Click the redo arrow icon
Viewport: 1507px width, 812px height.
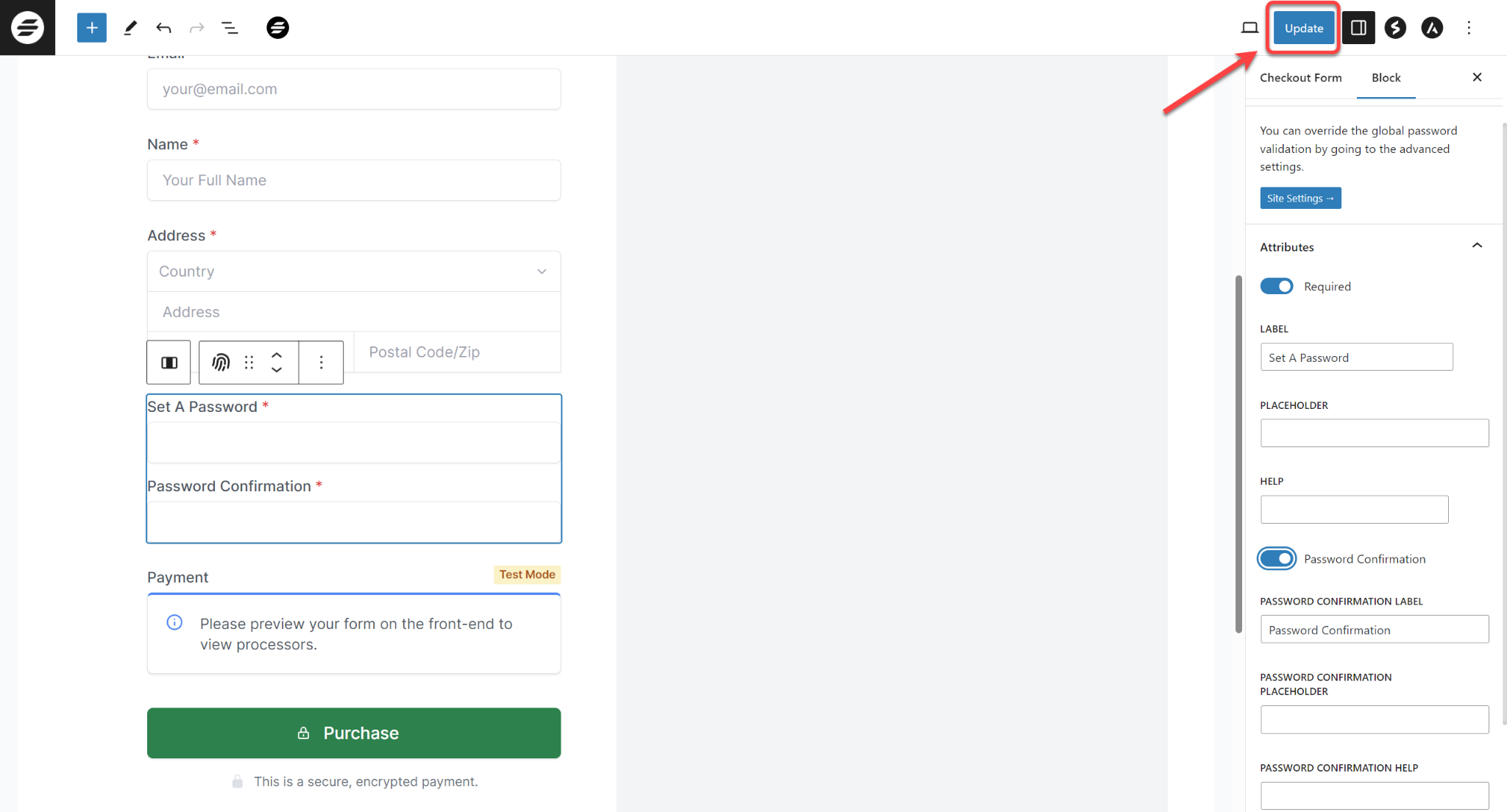tap(197, 28)
